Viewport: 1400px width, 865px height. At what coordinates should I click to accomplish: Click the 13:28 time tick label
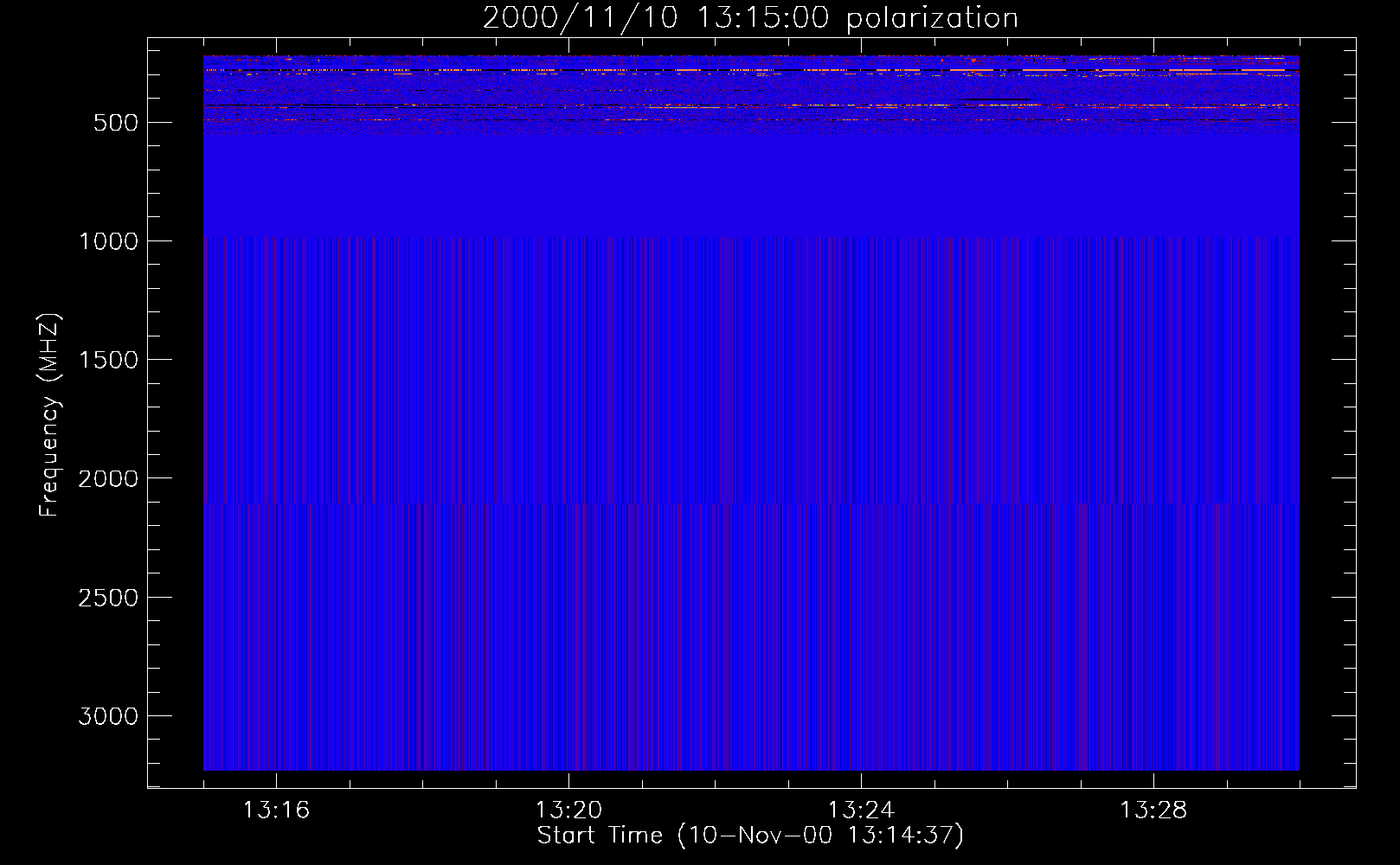[1153, 811]
